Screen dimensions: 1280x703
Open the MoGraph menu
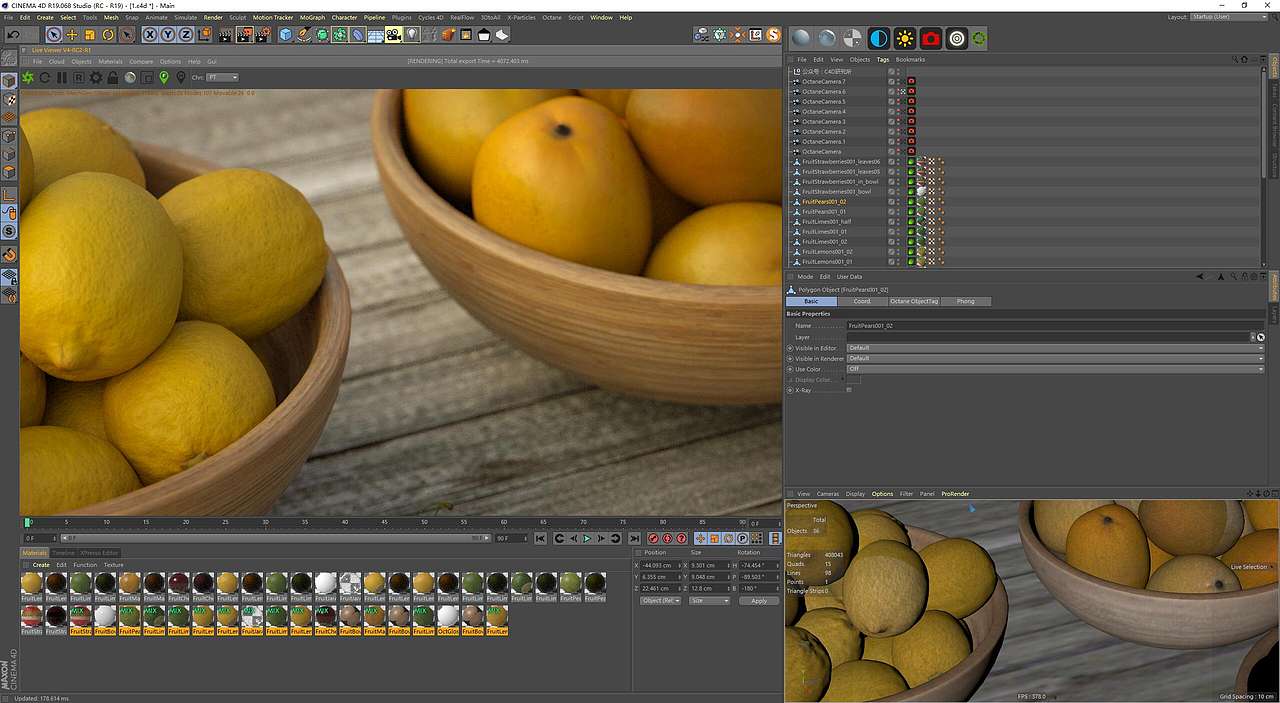(312, 17)
